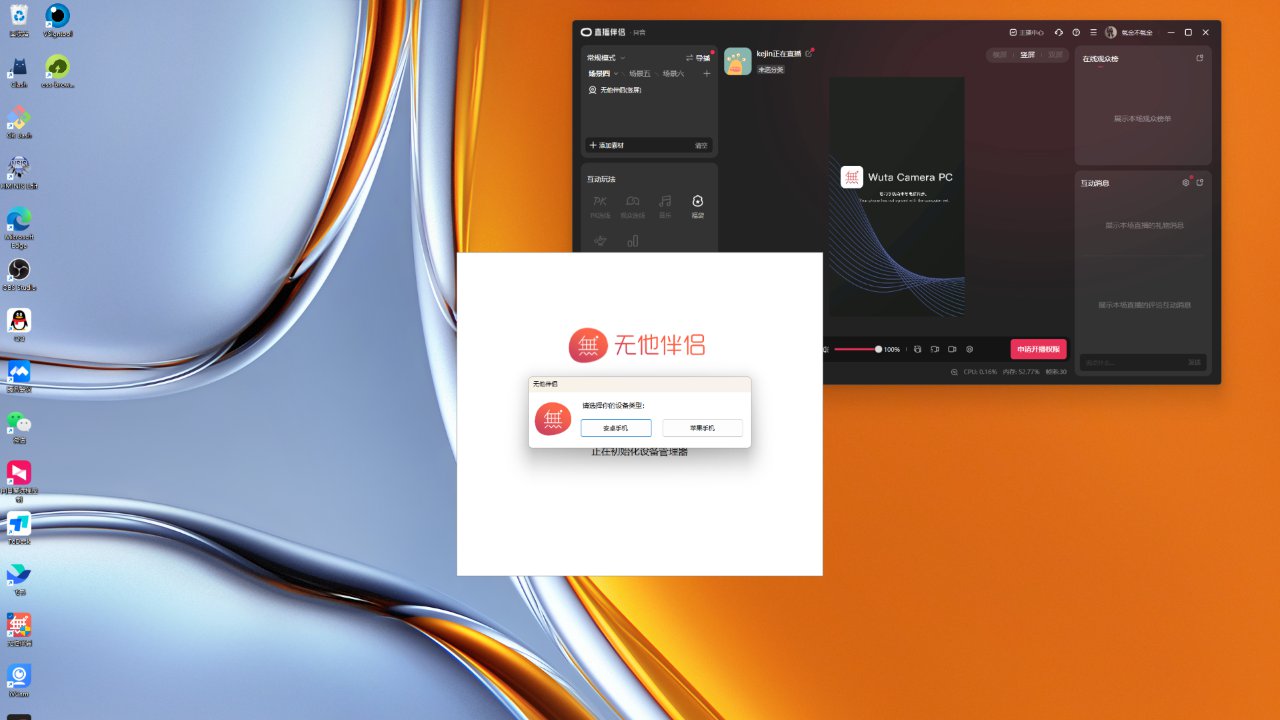Open the ToDesk desktop icon
This screenshot has height=720, width=1280.
[x=19, y=529]
